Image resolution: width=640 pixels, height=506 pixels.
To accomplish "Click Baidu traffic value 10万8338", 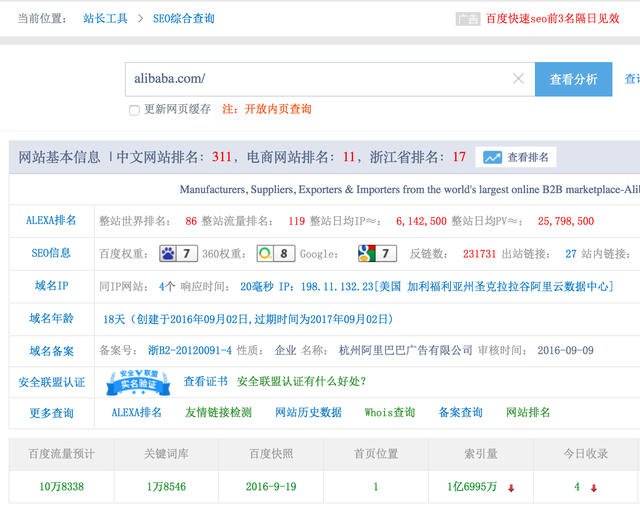I will (x=62, y=486).
